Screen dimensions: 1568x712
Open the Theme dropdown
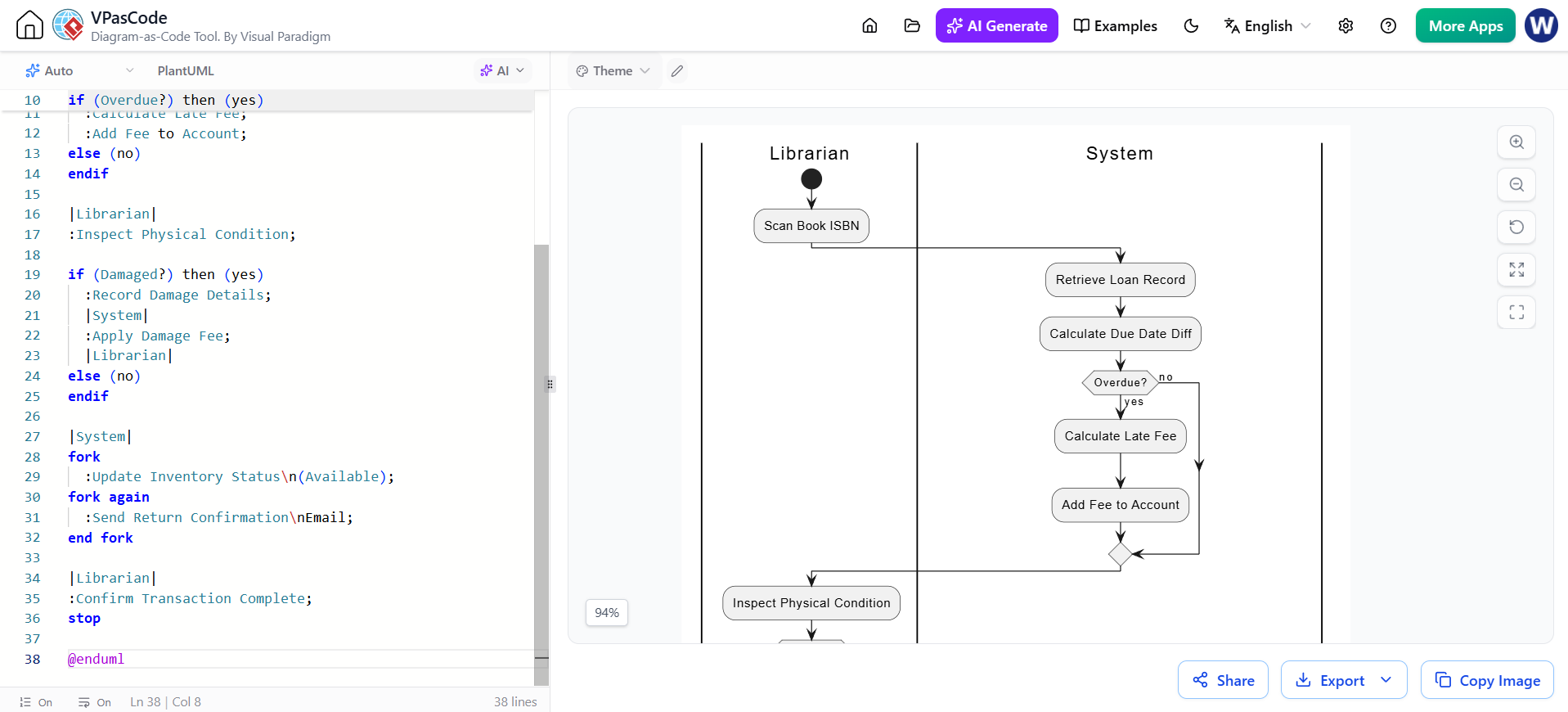[613, 70]
